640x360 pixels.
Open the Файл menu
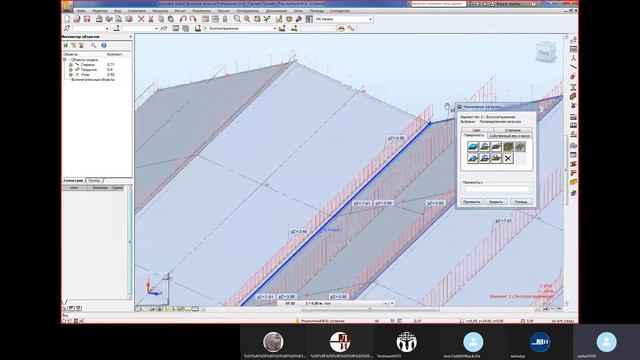click(81, 11)
